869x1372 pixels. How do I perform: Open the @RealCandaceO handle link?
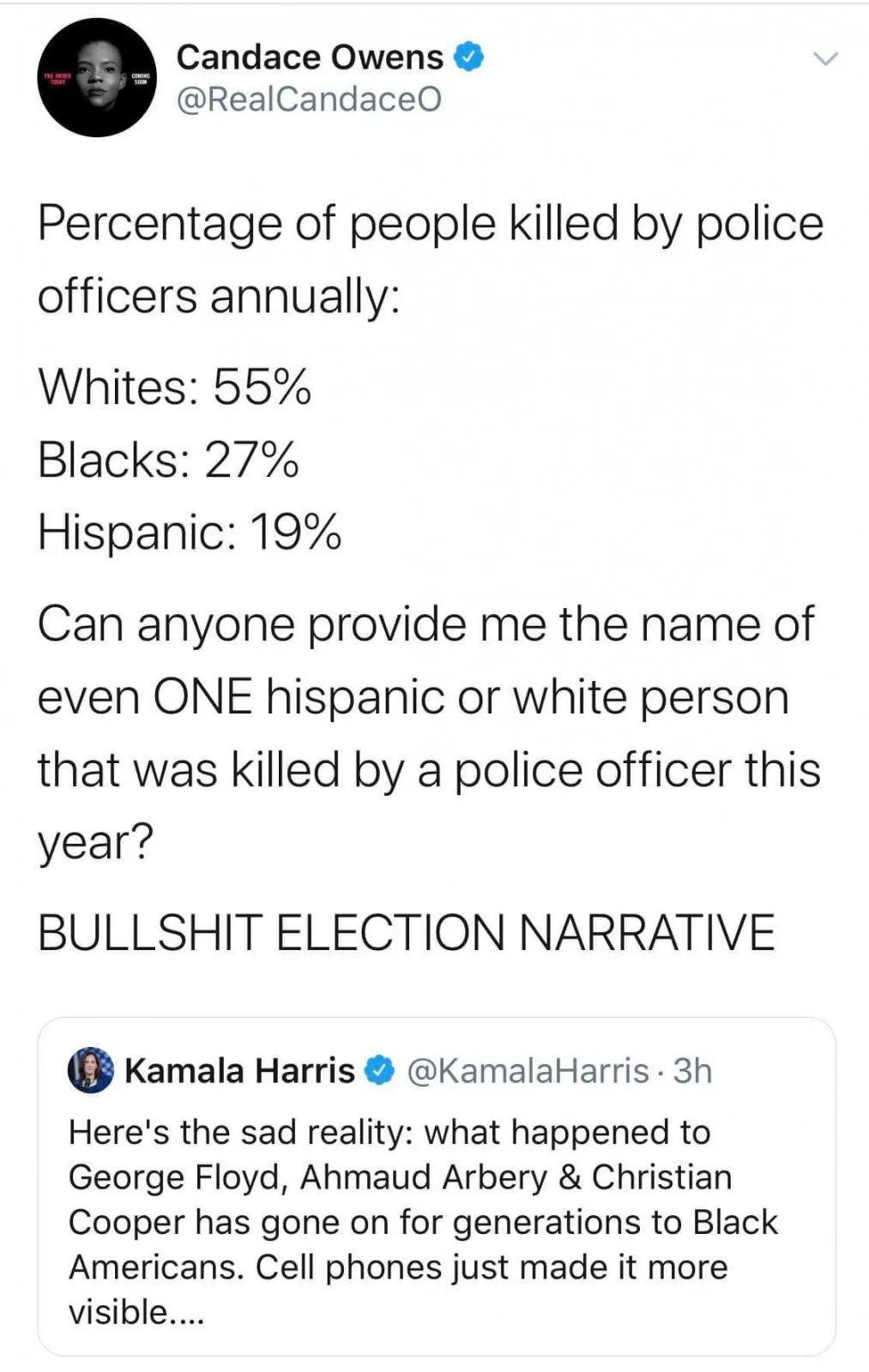coord(309,100)
